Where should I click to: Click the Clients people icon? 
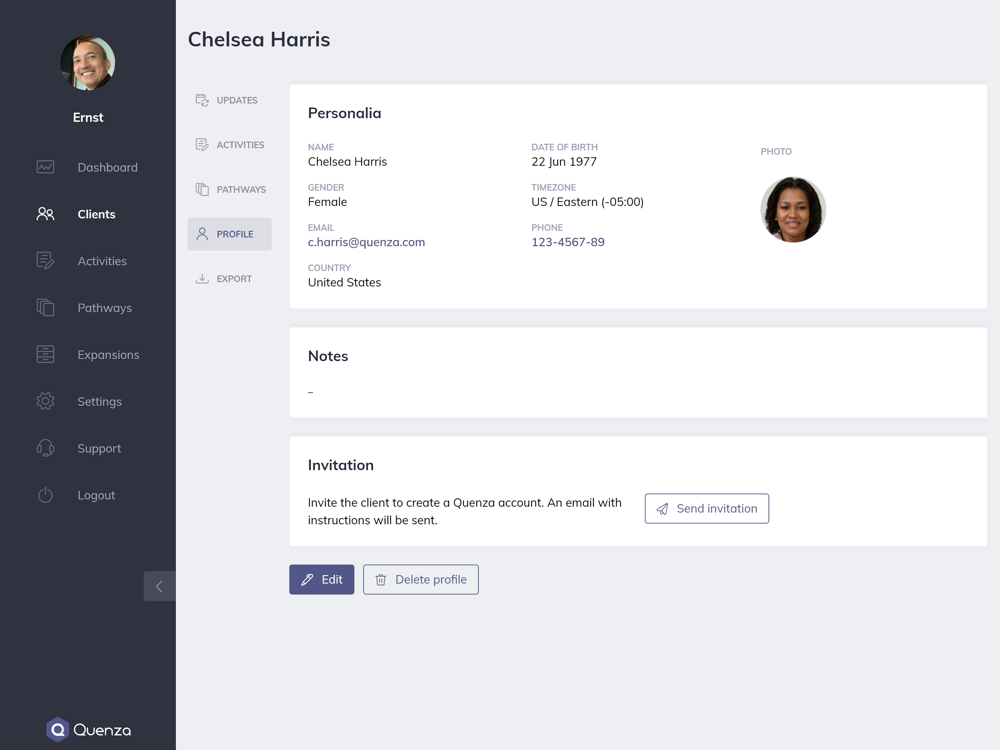pyautogui.click(x=45, y=214)
